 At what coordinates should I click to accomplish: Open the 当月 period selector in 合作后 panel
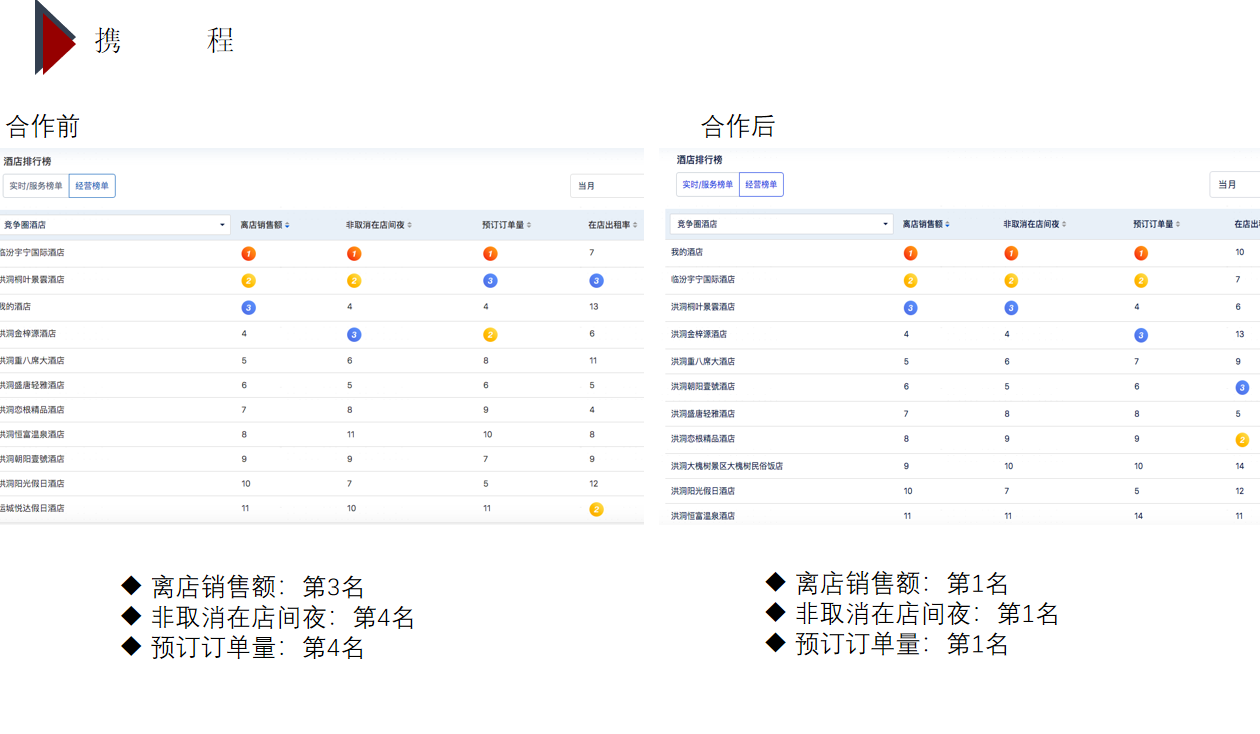coord(1234,184)
